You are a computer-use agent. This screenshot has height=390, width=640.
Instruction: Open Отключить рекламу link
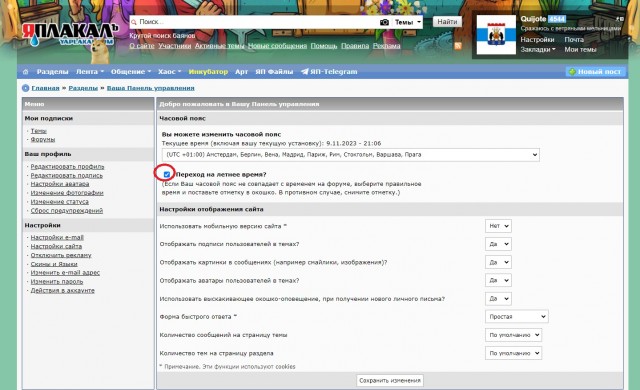[x=61, y=255]
